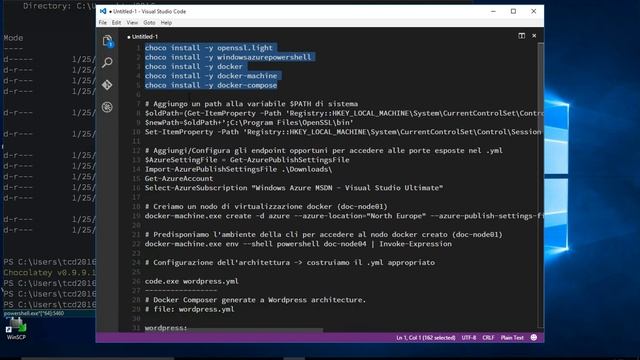Click the 'Get-AzureAccount' line

click(x=179, y=179)
